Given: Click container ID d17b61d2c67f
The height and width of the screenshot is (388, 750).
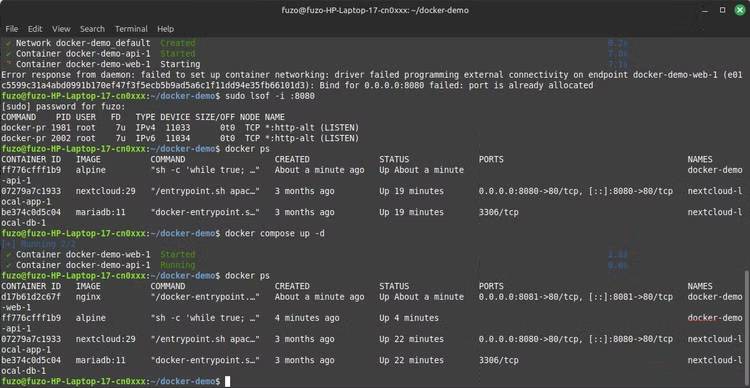Looking at the screenshot, I should coord(31,297).
